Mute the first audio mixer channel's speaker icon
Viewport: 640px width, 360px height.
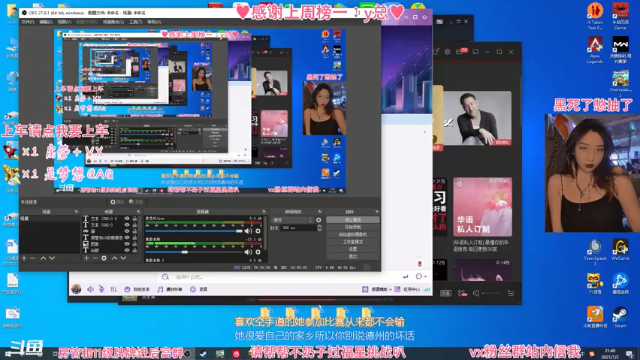(248, 231)
